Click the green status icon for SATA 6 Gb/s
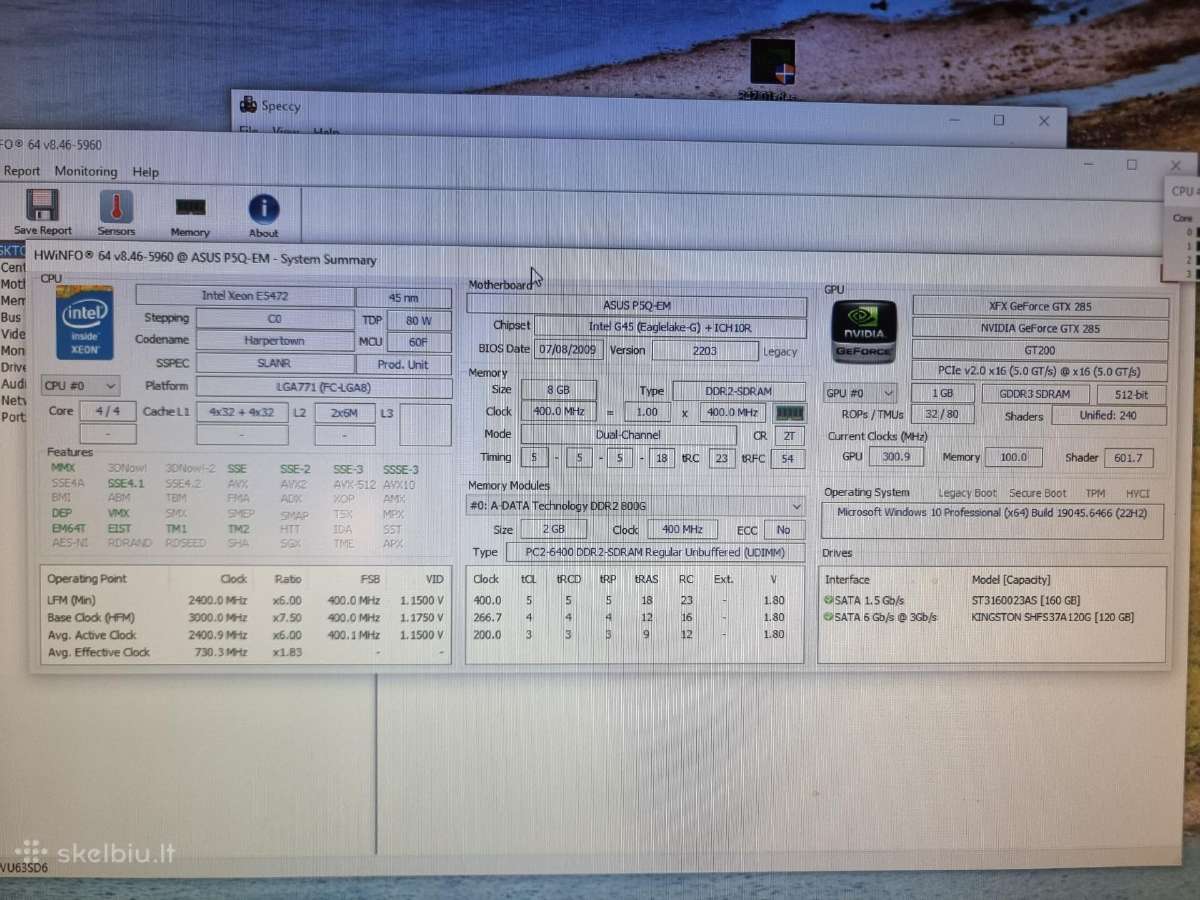This screenshot has width=1200, height=900. pyautogui.click(x=829, y=618)
